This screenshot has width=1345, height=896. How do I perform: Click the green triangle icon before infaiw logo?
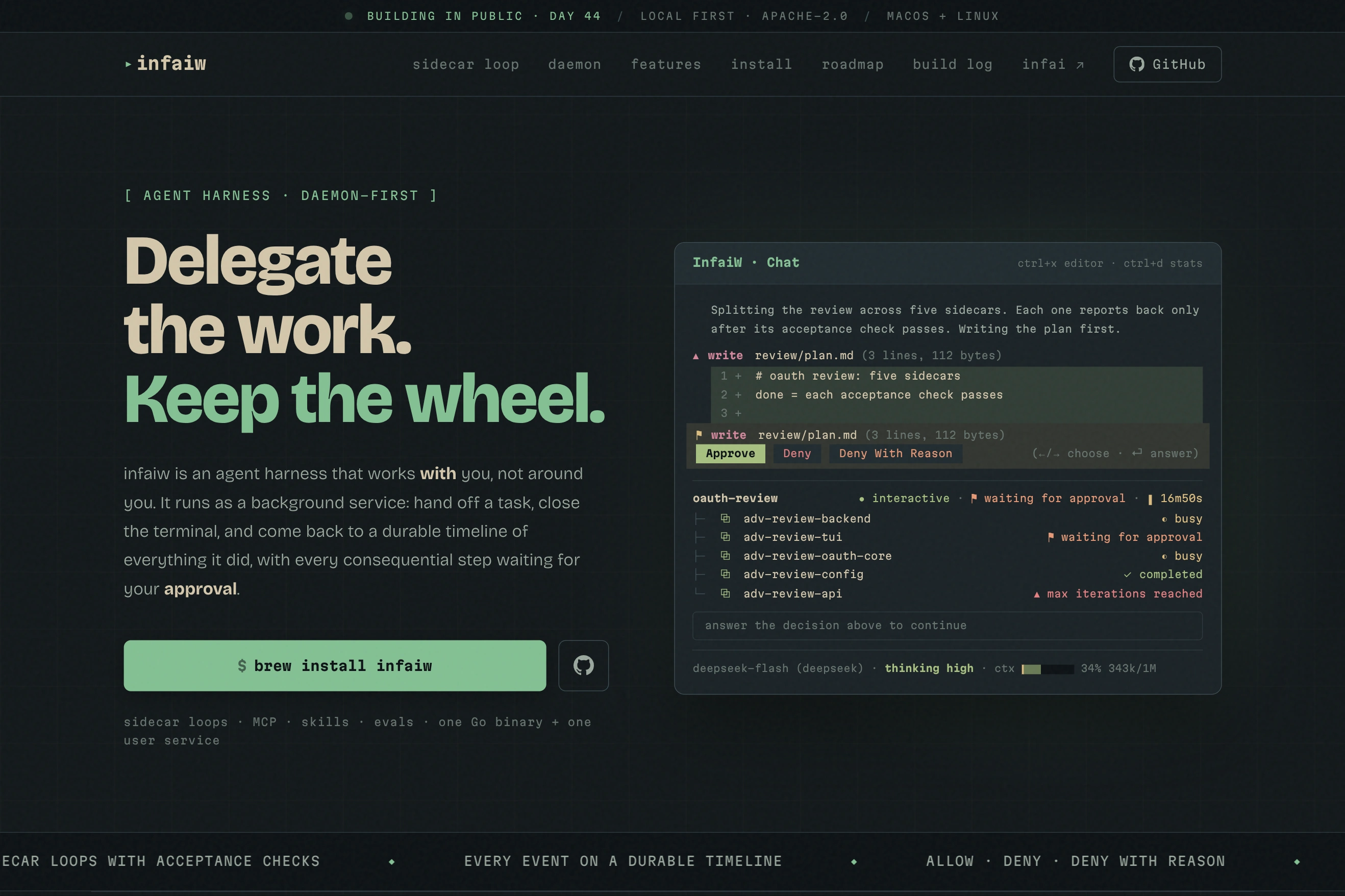click(128, 65)
